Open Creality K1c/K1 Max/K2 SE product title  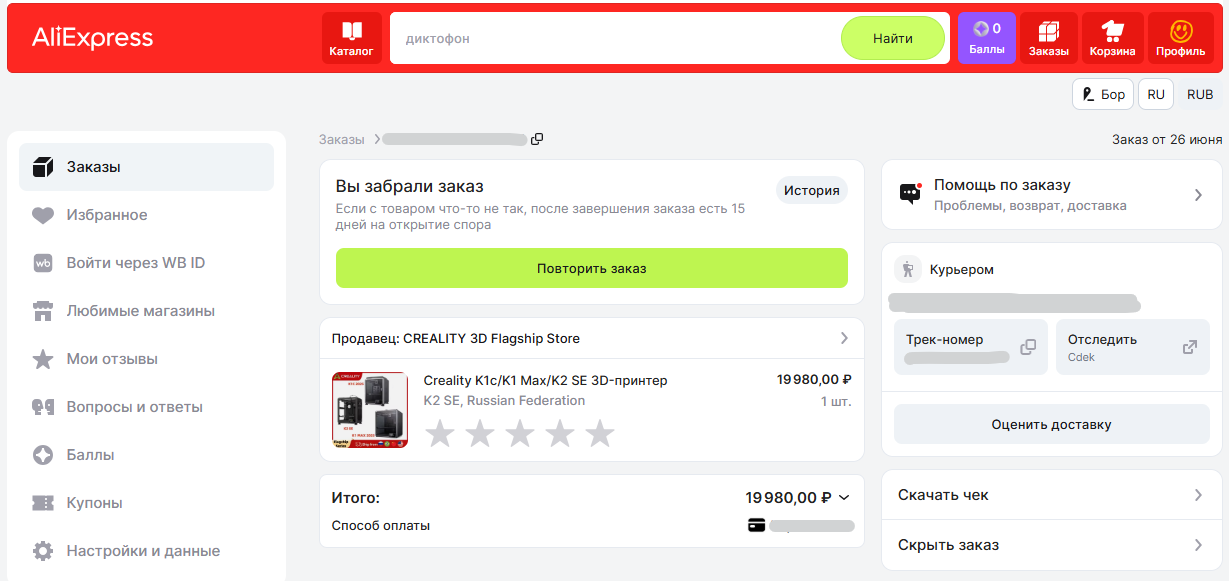(545, 380)
